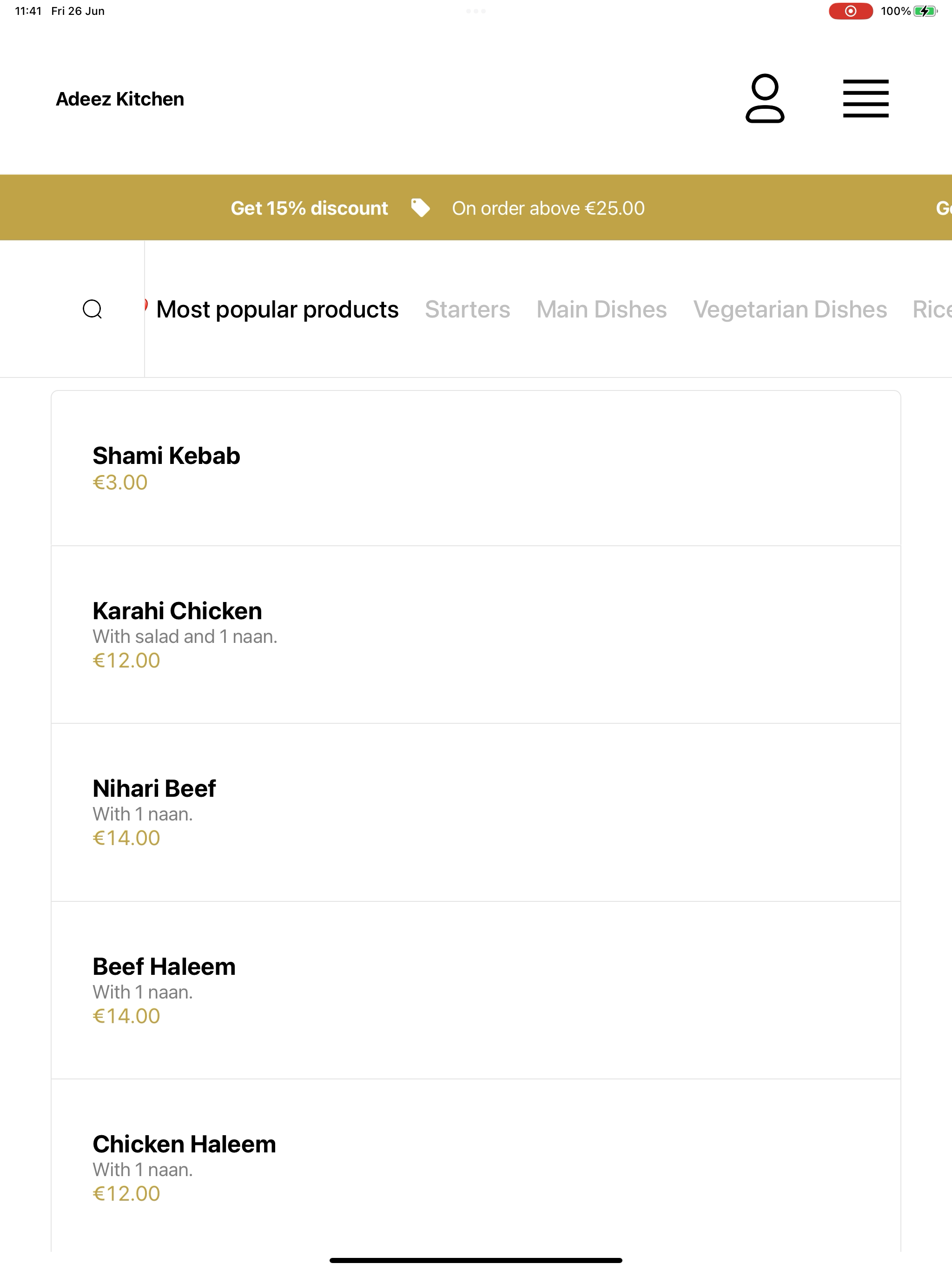Tap the red screen recording indicator
The height and width of the screenshot is (1270, 952).
pos(850,11)
